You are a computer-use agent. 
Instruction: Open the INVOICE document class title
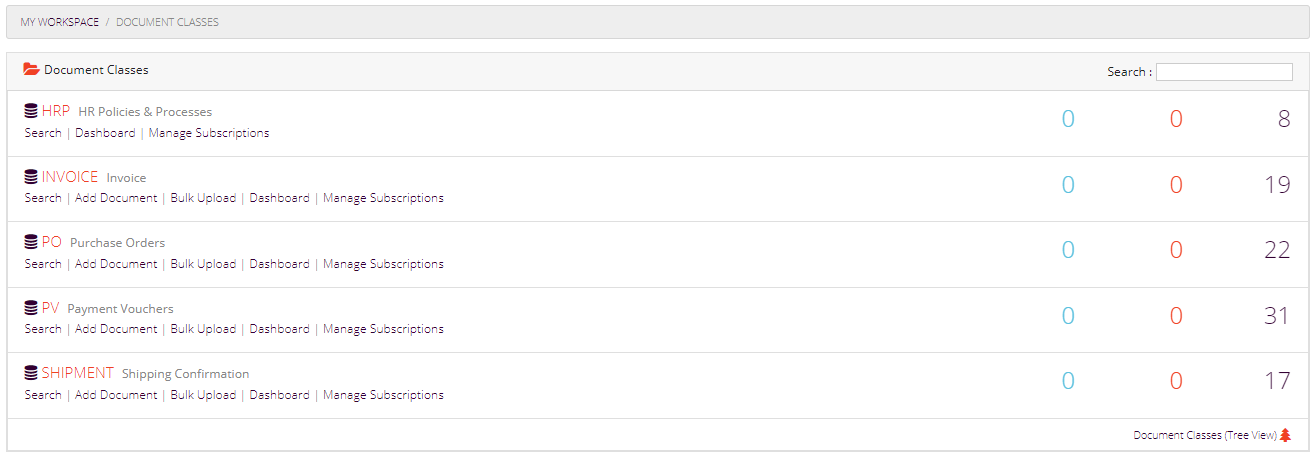[70, 177]
